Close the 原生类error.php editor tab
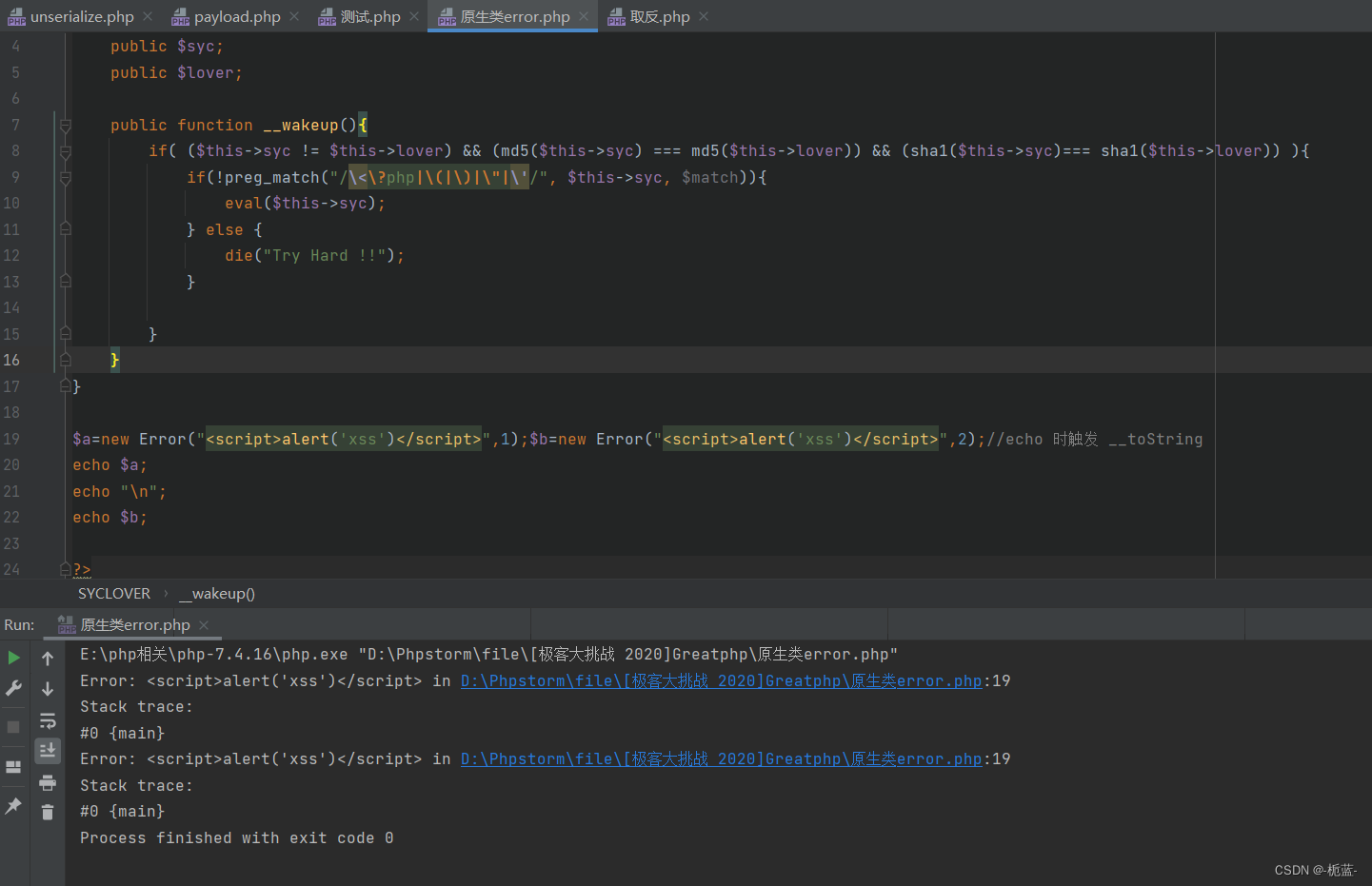This screenshot has width=1372, height=886. 584,16
